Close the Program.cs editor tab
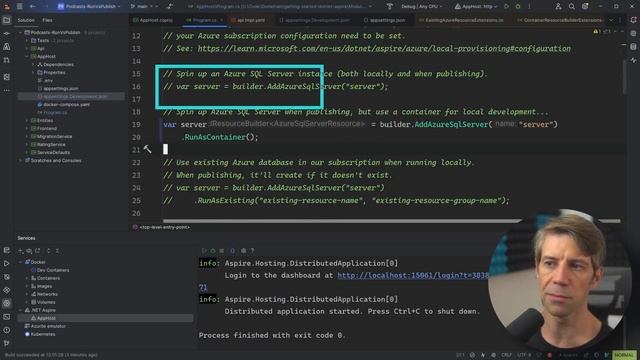The width and height of the screenshot is (640, 360). [222, 20]
